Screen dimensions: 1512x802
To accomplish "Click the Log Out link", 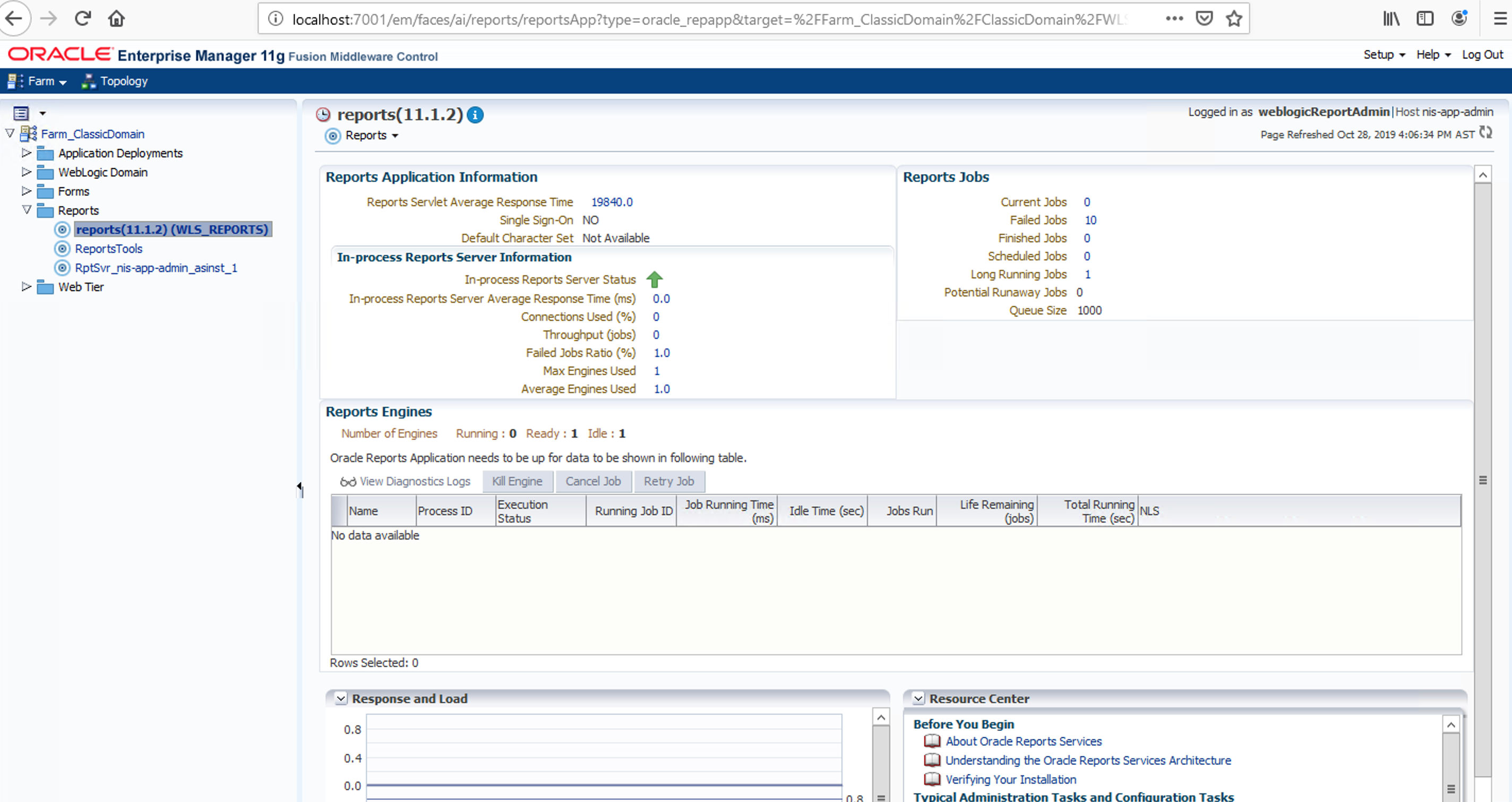I will pyautogui.click(x=1482, y=55).
